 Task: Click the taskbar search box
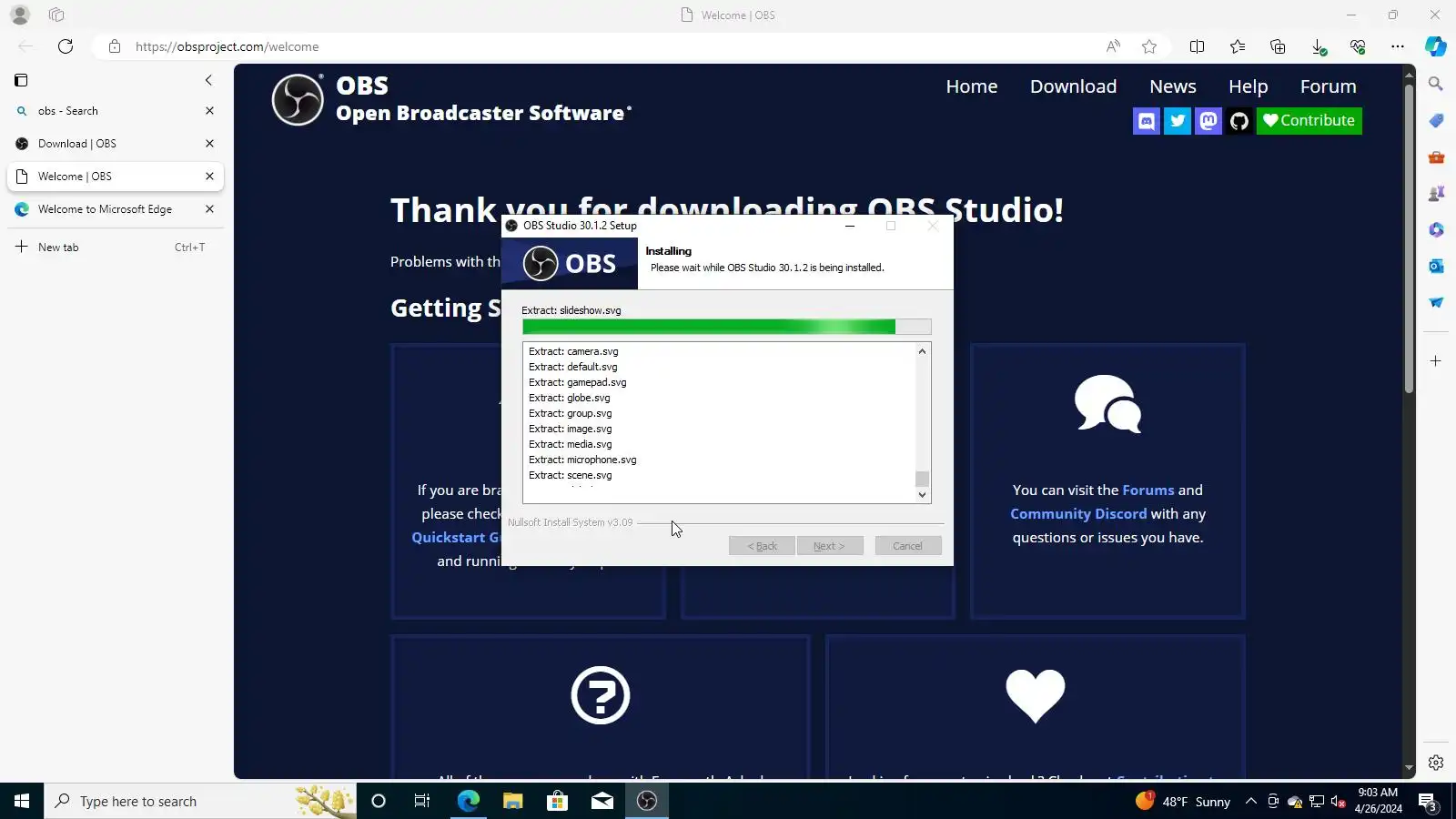tap(200, 801)
